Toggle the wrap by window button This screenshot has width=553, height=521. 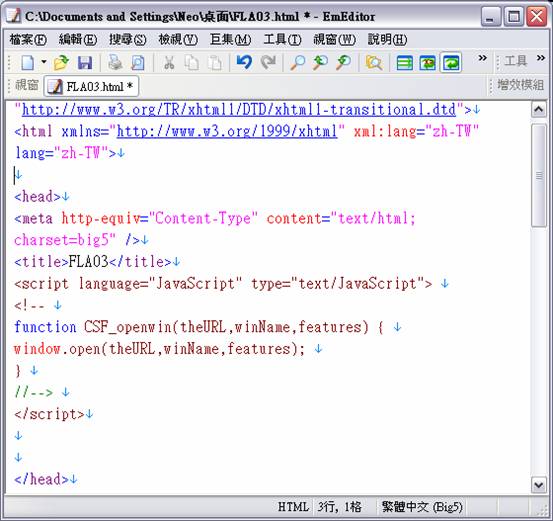(x=451, y=63)
